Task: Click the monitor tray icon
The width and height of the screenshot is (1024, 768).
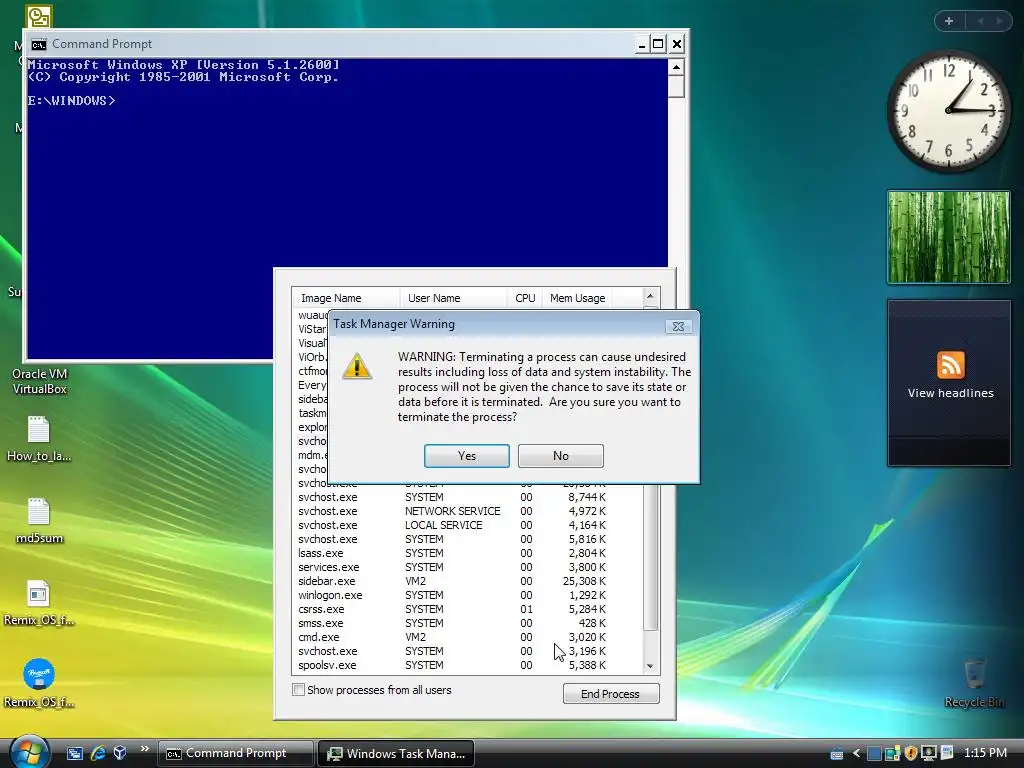Action: [928, 754]
